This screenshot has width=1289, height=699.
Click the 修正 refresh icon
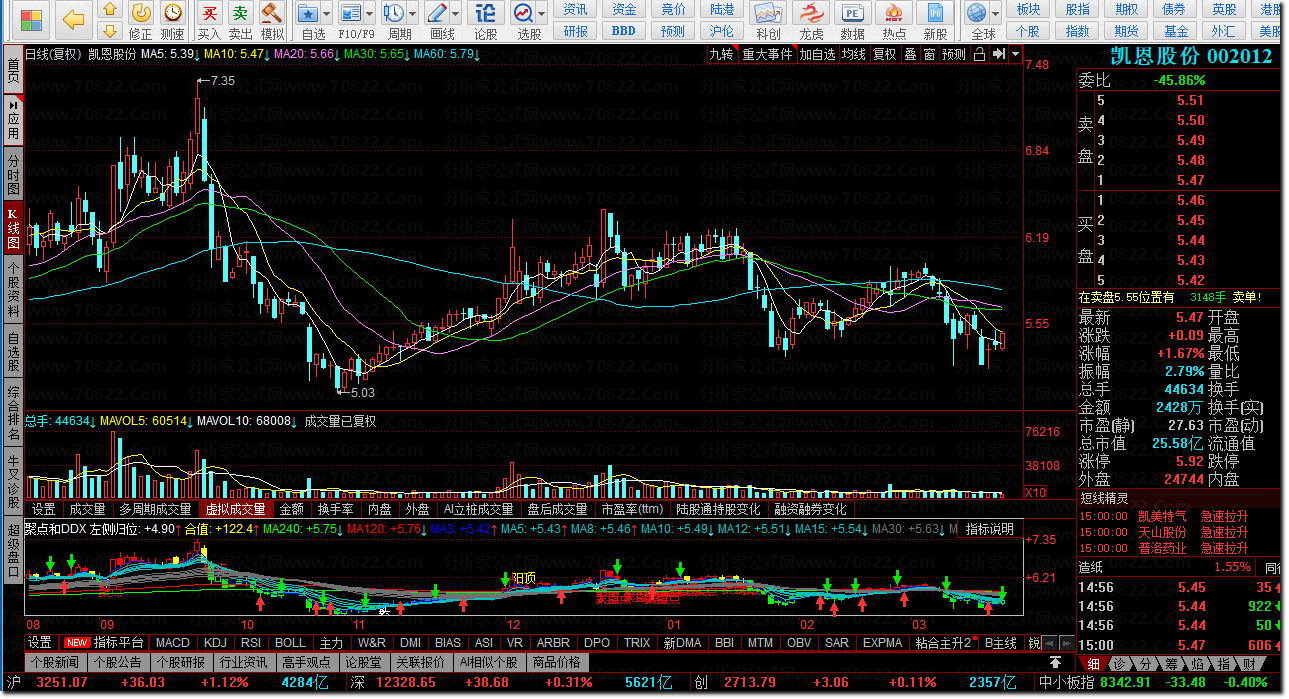click(141, 13)
